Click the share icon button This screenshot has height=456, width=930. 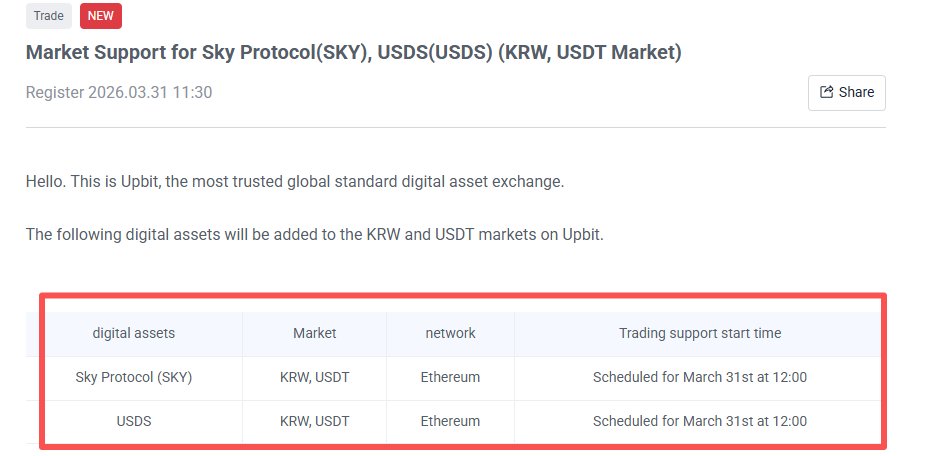pyautogui.click(x=846, y=92)
